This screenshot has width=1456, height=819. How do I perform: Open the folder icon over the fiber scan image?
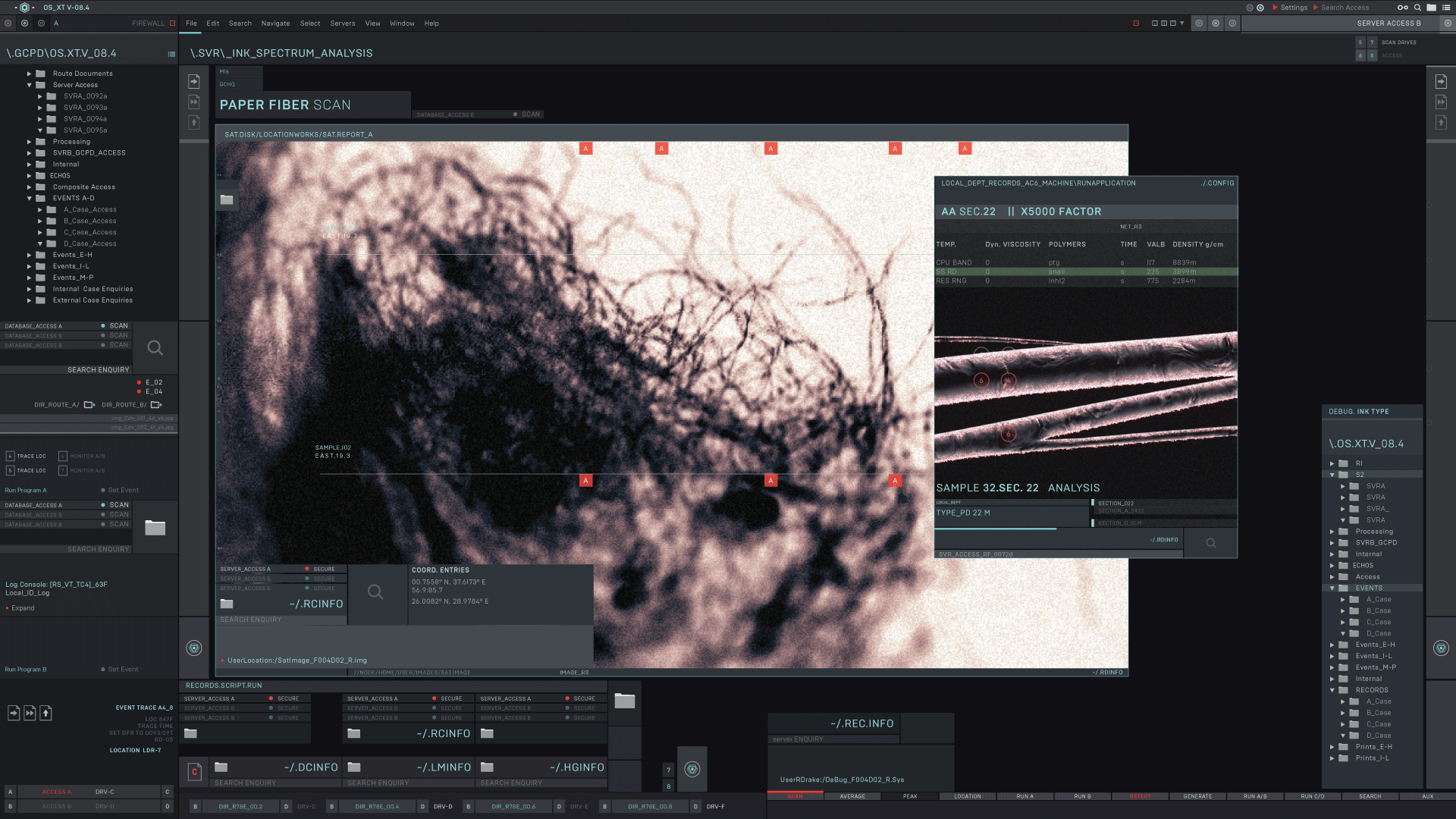pyautogui.click(x=227, y=199)
